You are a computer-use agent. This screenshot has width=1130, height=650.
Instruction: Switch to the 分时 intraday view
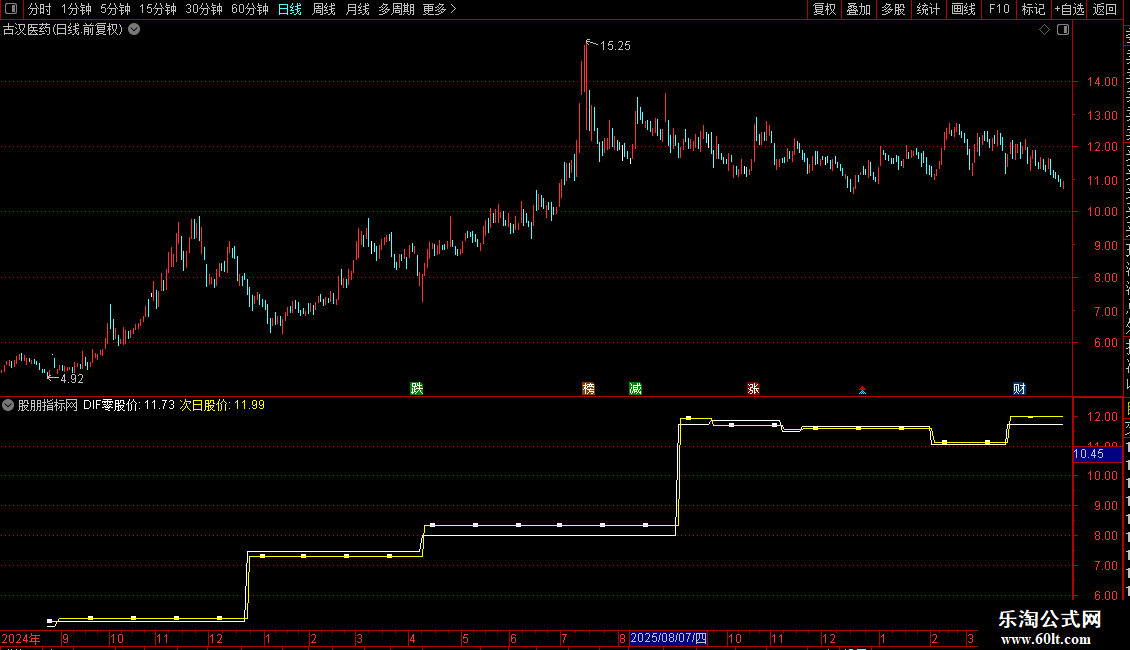(x=40, y=9)
